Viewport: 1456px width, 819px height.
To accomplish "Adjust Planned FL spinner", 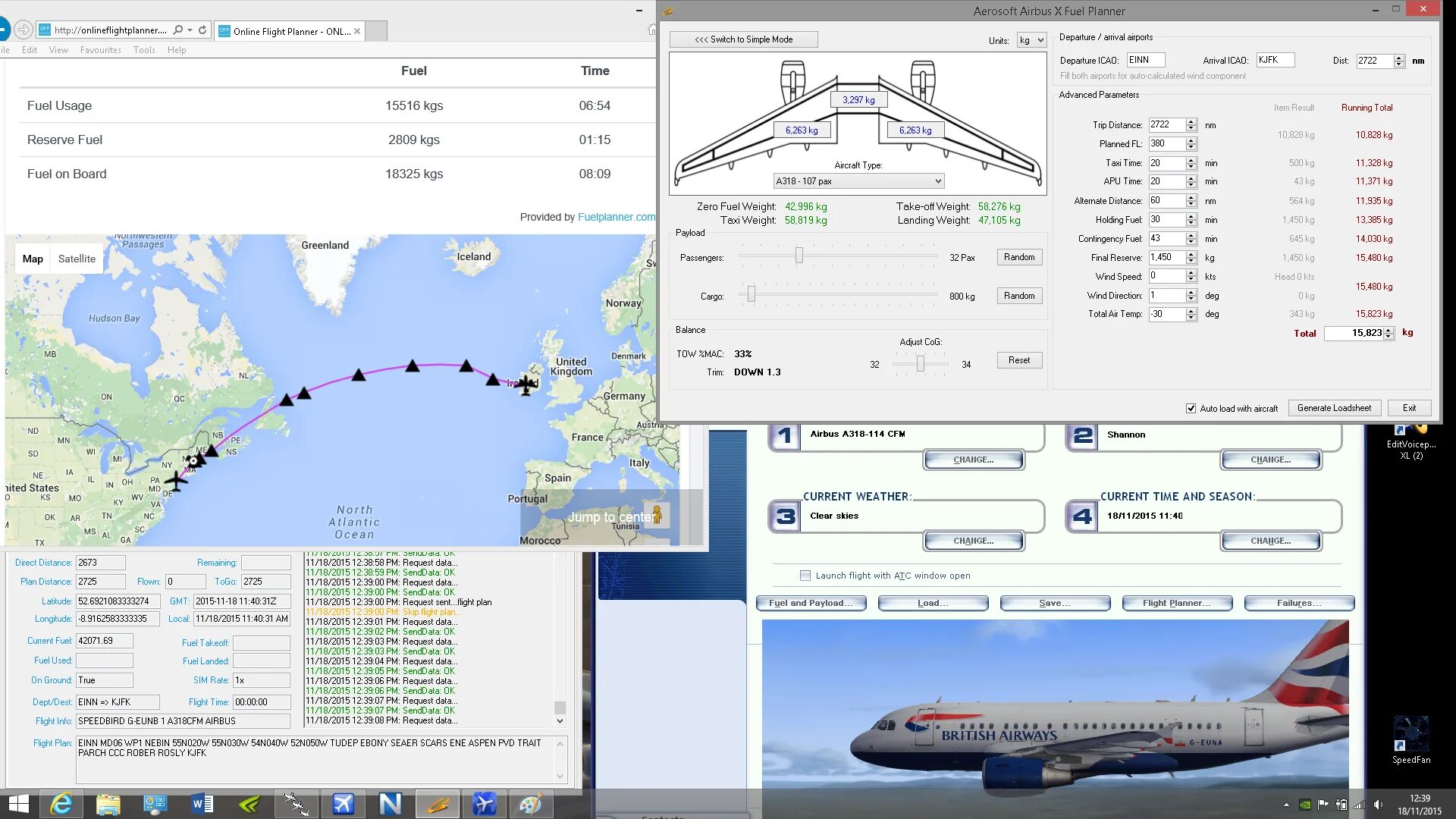I will click(1191, 144).
